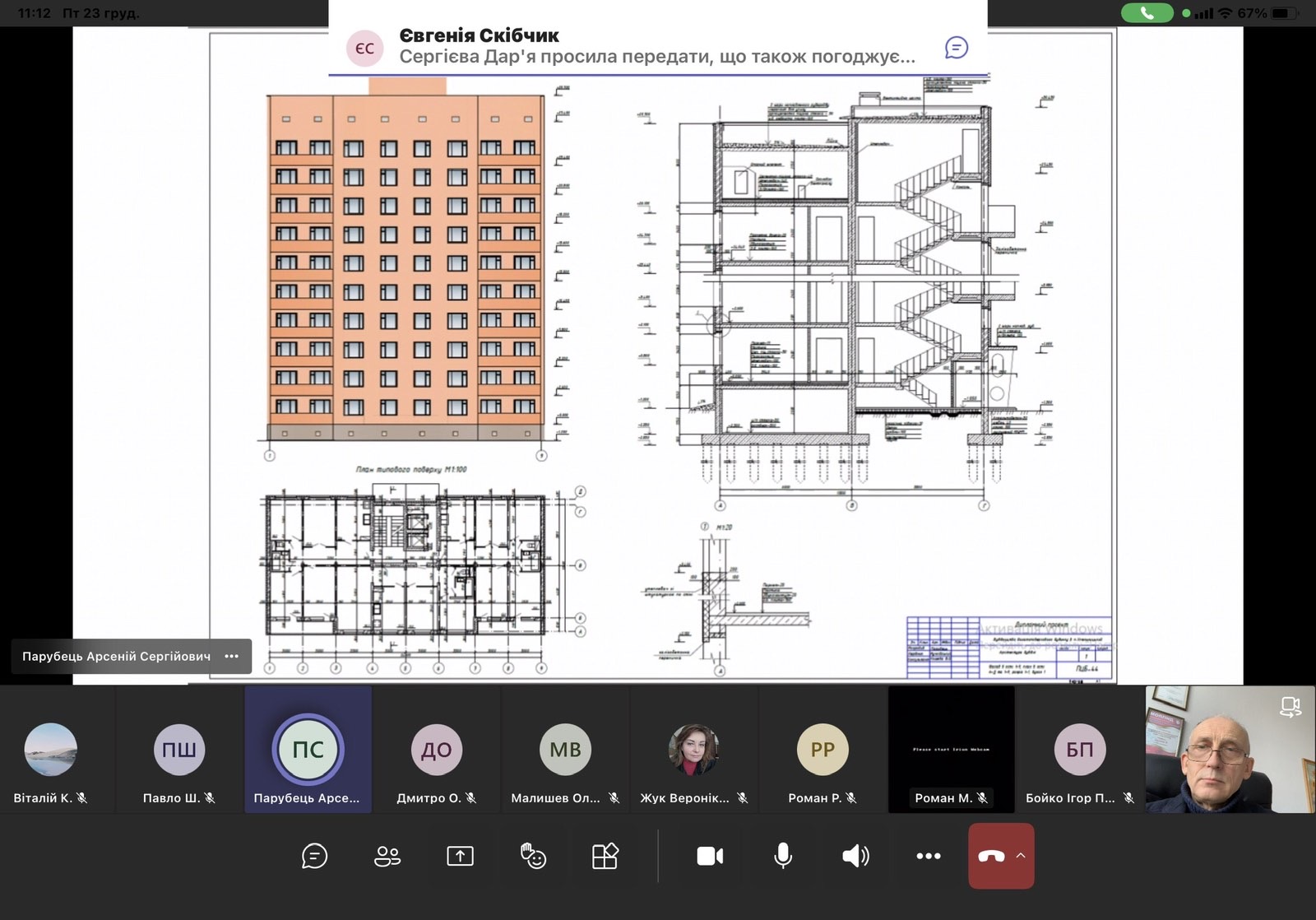Viewport: 1316px width, 920px height.
Task: Toggle the speaker audio output
Action: tap(855, 856)
